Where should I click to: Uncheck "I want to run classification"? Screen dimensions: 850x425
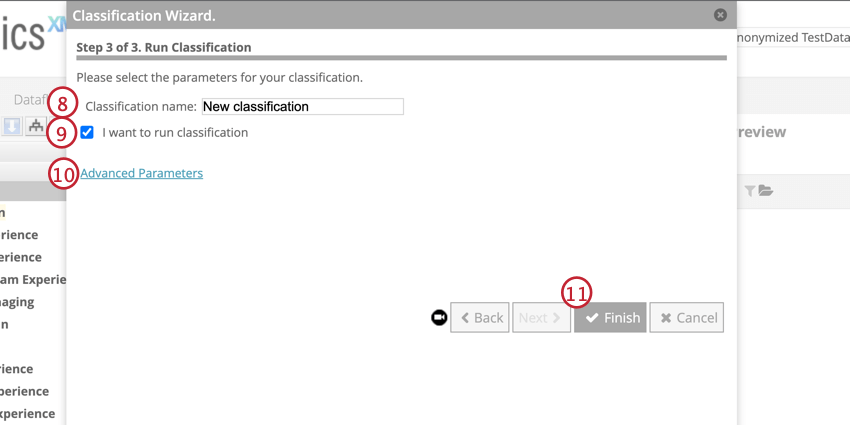point(87,132)
